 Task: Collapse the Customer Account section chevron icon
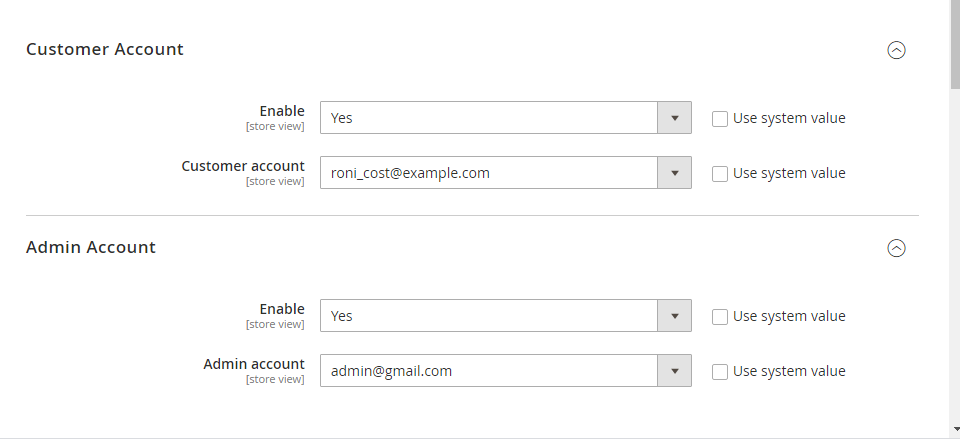click(897, 50)
